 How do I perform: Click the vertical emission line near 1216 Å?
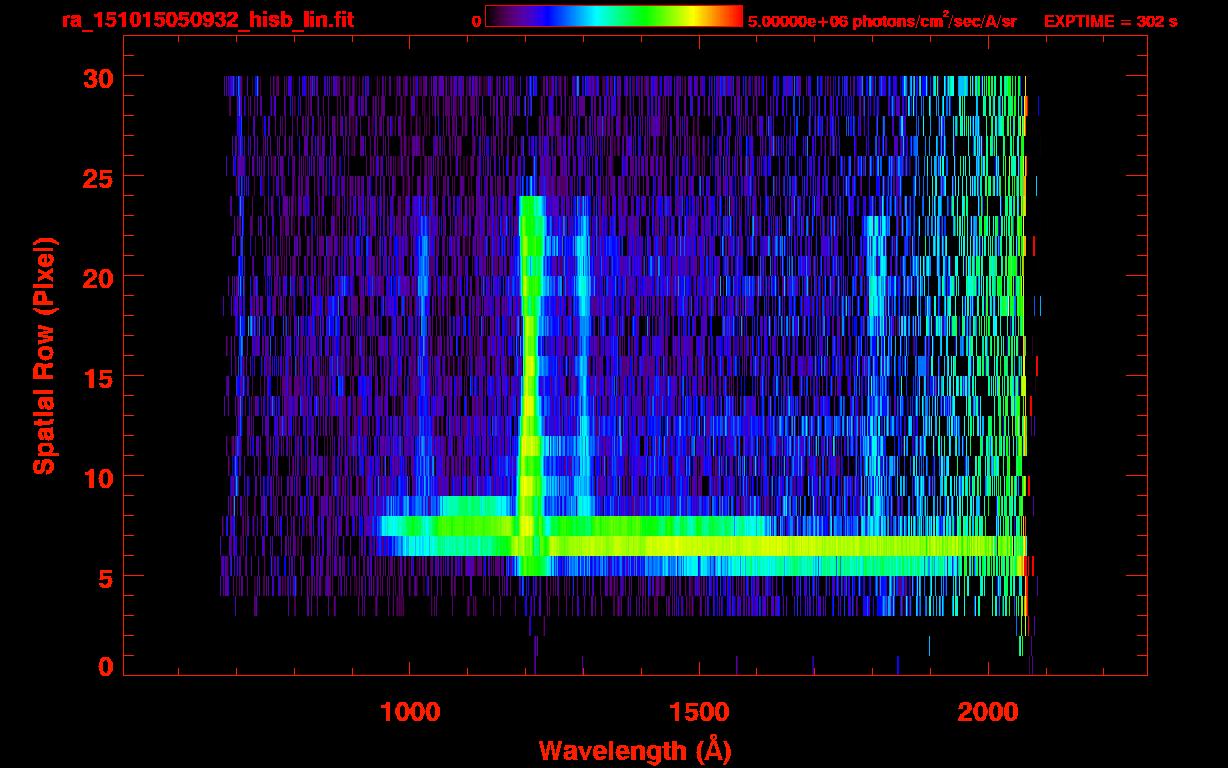(x=531, y=385)
